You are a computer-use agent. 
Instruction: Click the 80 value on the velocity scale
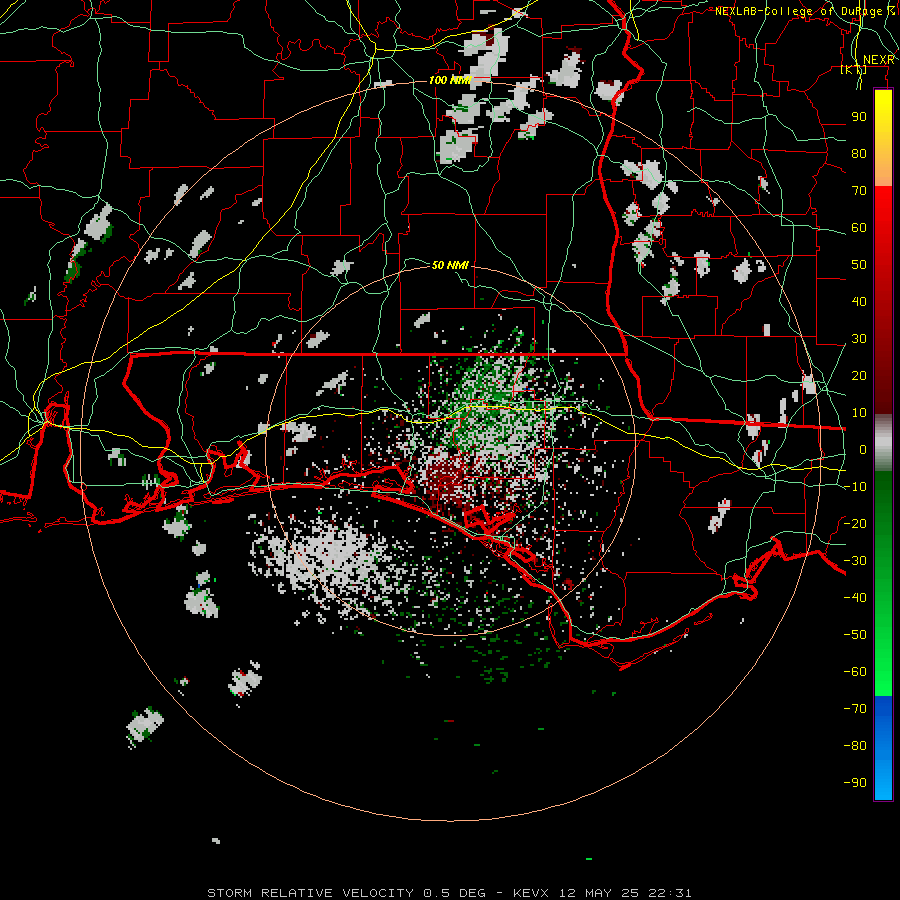[x=859, y=154]
